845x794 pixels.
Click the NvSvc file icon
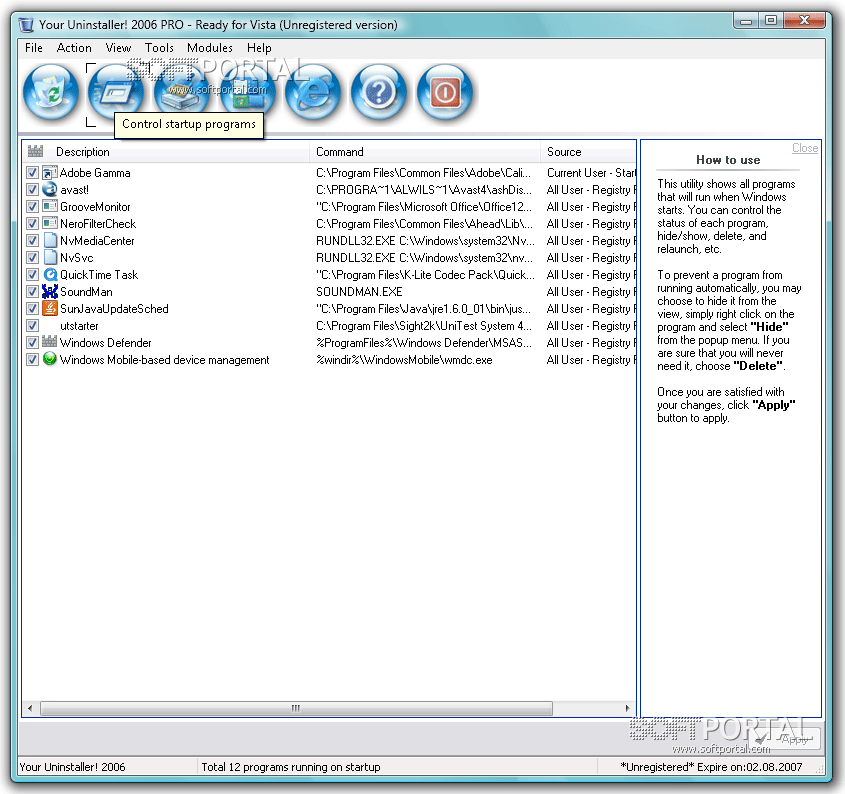50,257
